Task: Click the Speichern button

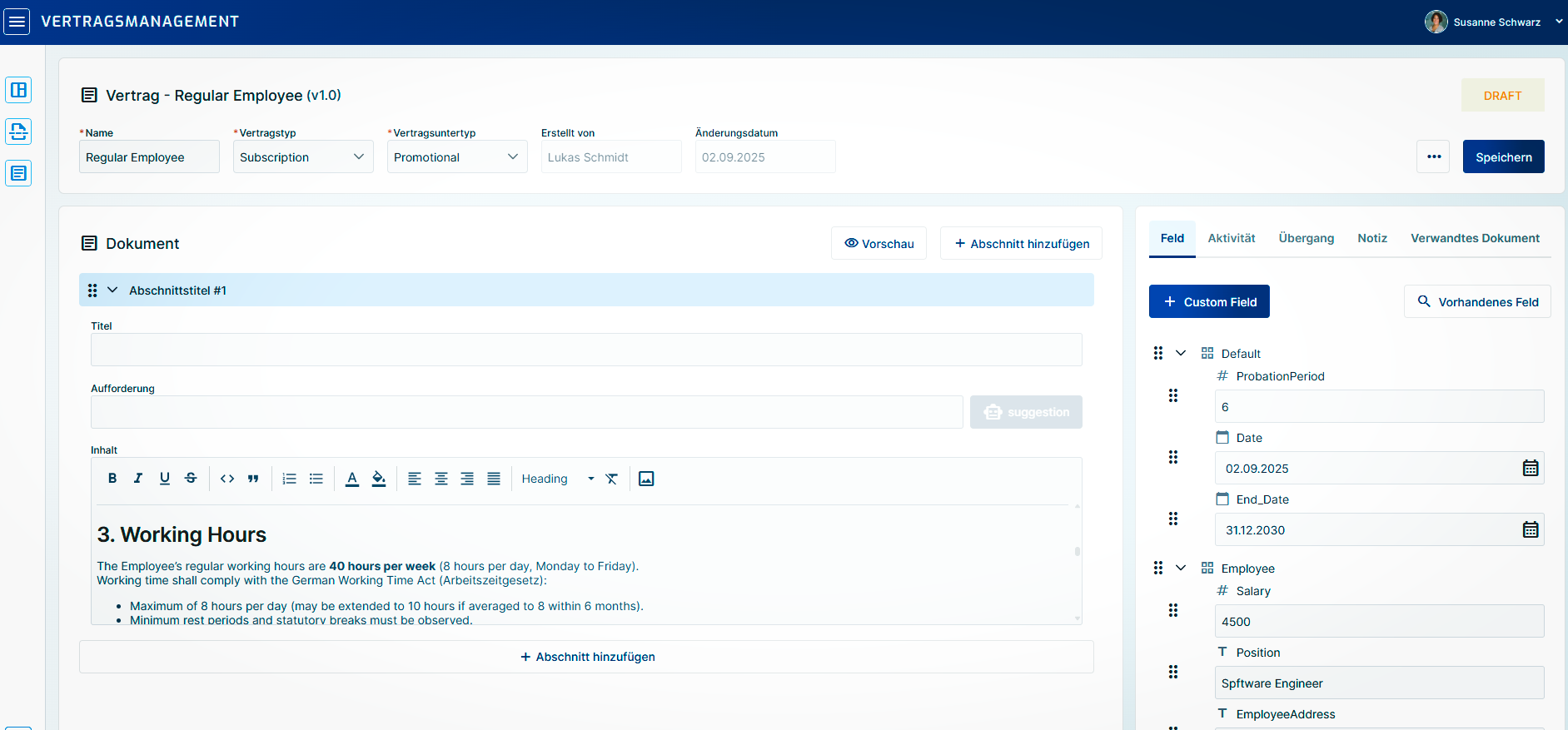Action: pos(1503,157)
